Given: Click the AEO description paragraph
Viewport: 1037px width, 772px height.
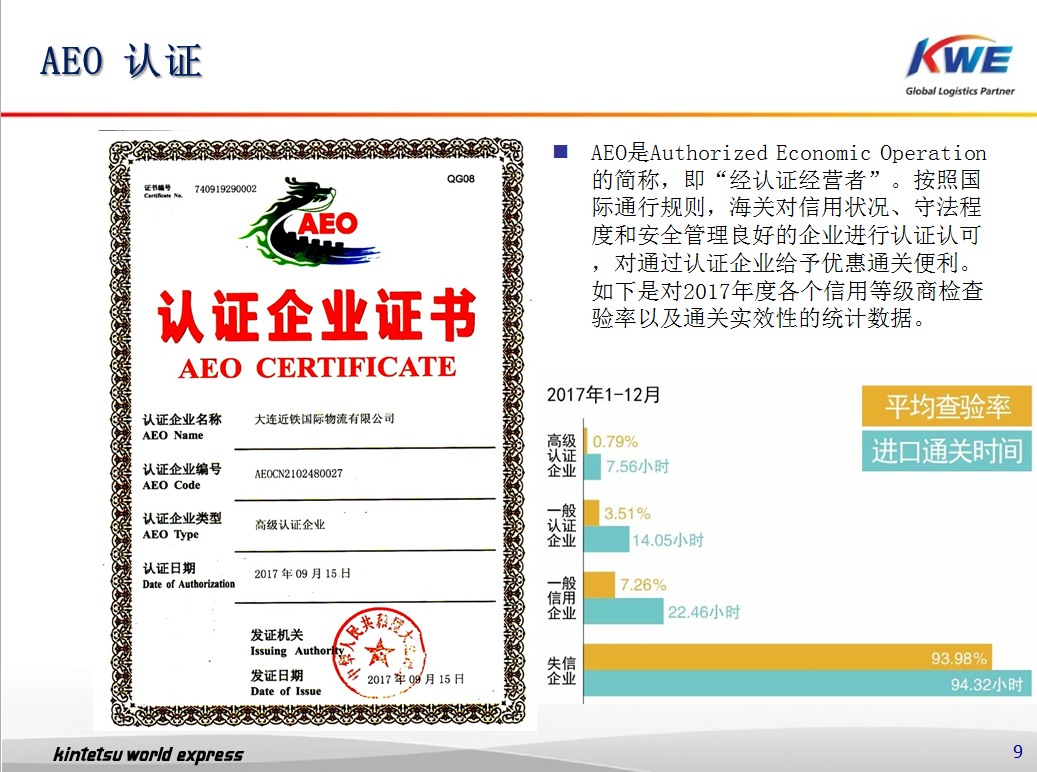Looking at the screenshot, I should click(788, 236).
